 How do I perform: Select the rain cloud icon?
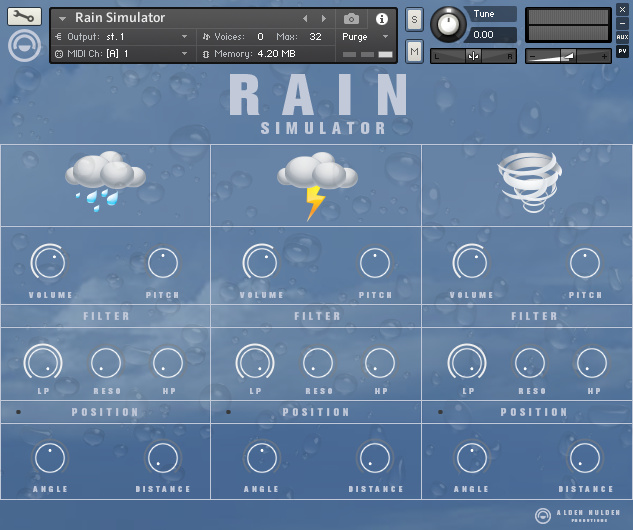pyautogui.click(x=105, y=181)
